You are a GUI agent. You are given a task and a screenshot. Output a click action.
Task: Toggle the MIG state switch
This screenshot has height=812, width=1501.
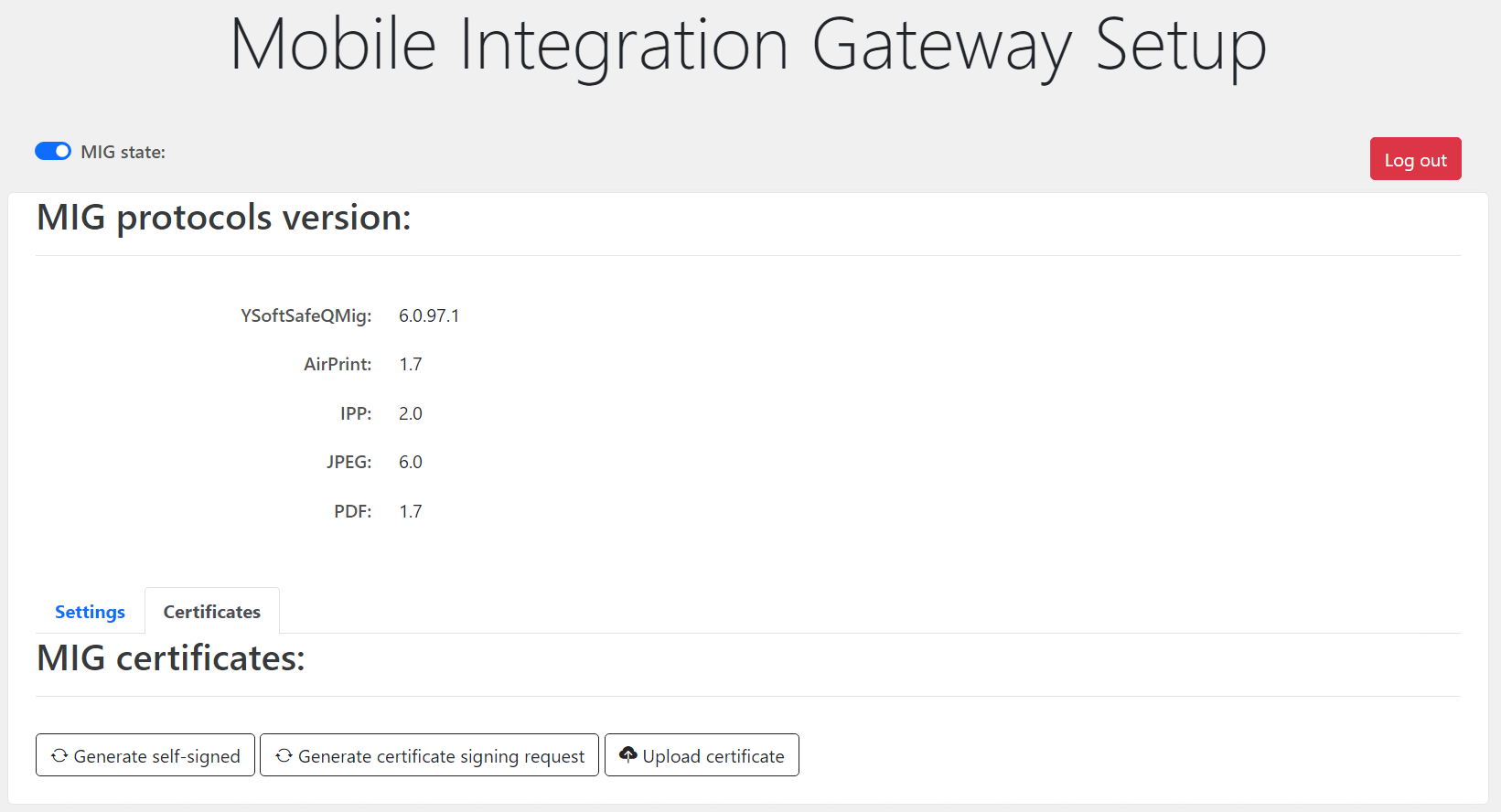pyautogui.click(x=53, y=151)
